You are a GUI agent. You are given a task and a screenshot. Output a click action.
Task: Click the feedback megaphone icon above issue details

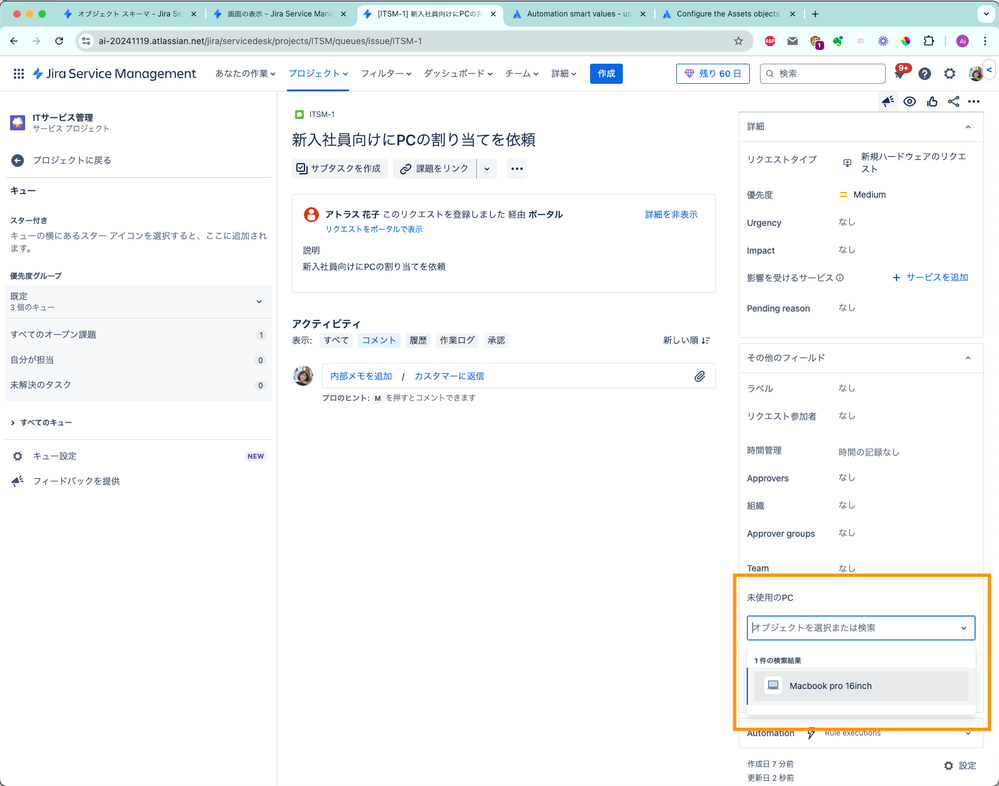[x=886, y=101]
